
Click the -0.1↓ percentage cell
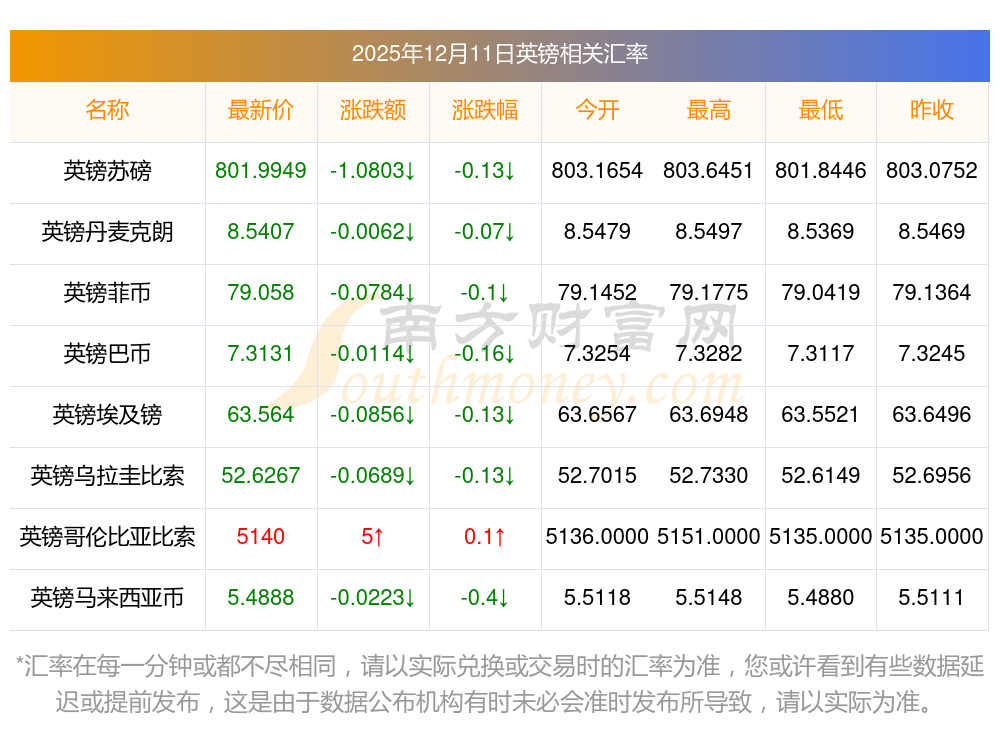tap(485, 293)
